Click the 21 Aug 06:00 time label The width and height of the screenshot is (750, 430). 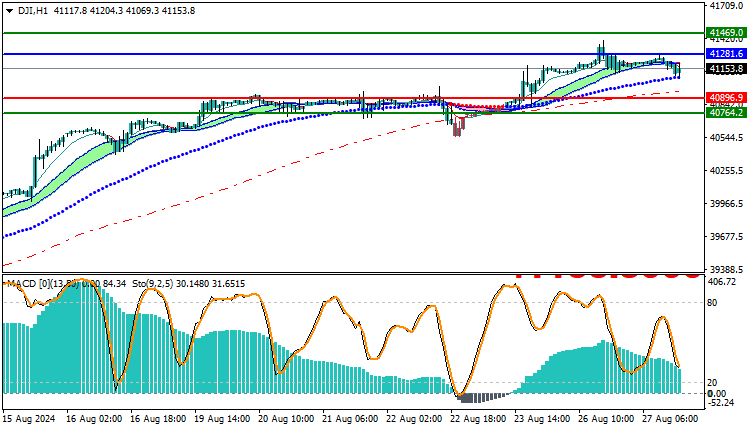(350, 419)
